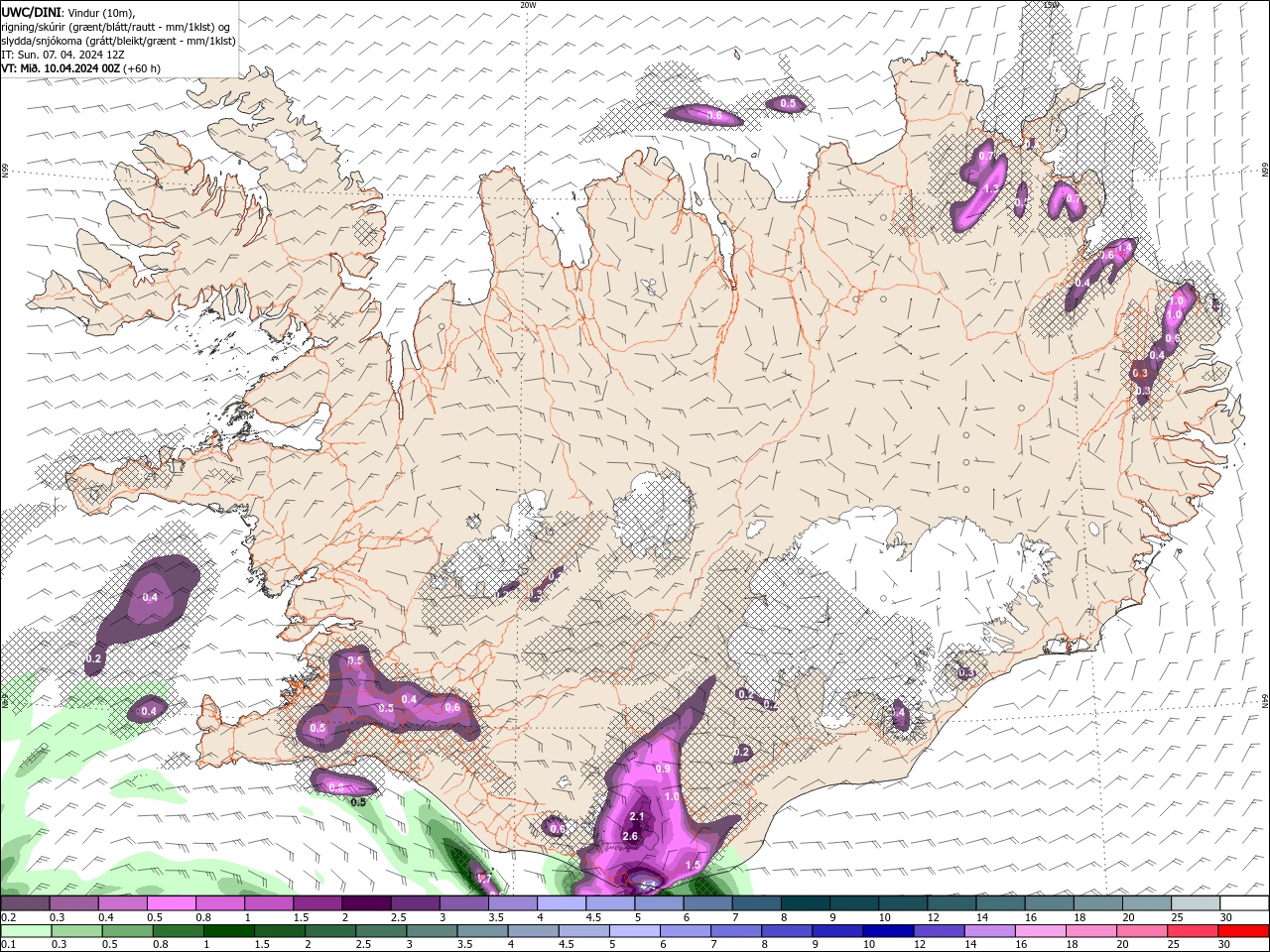Pick lower-row legend swatch starting at 2.5
Image resolution: width=1270 pixels, height=952 pixels.
382,931
